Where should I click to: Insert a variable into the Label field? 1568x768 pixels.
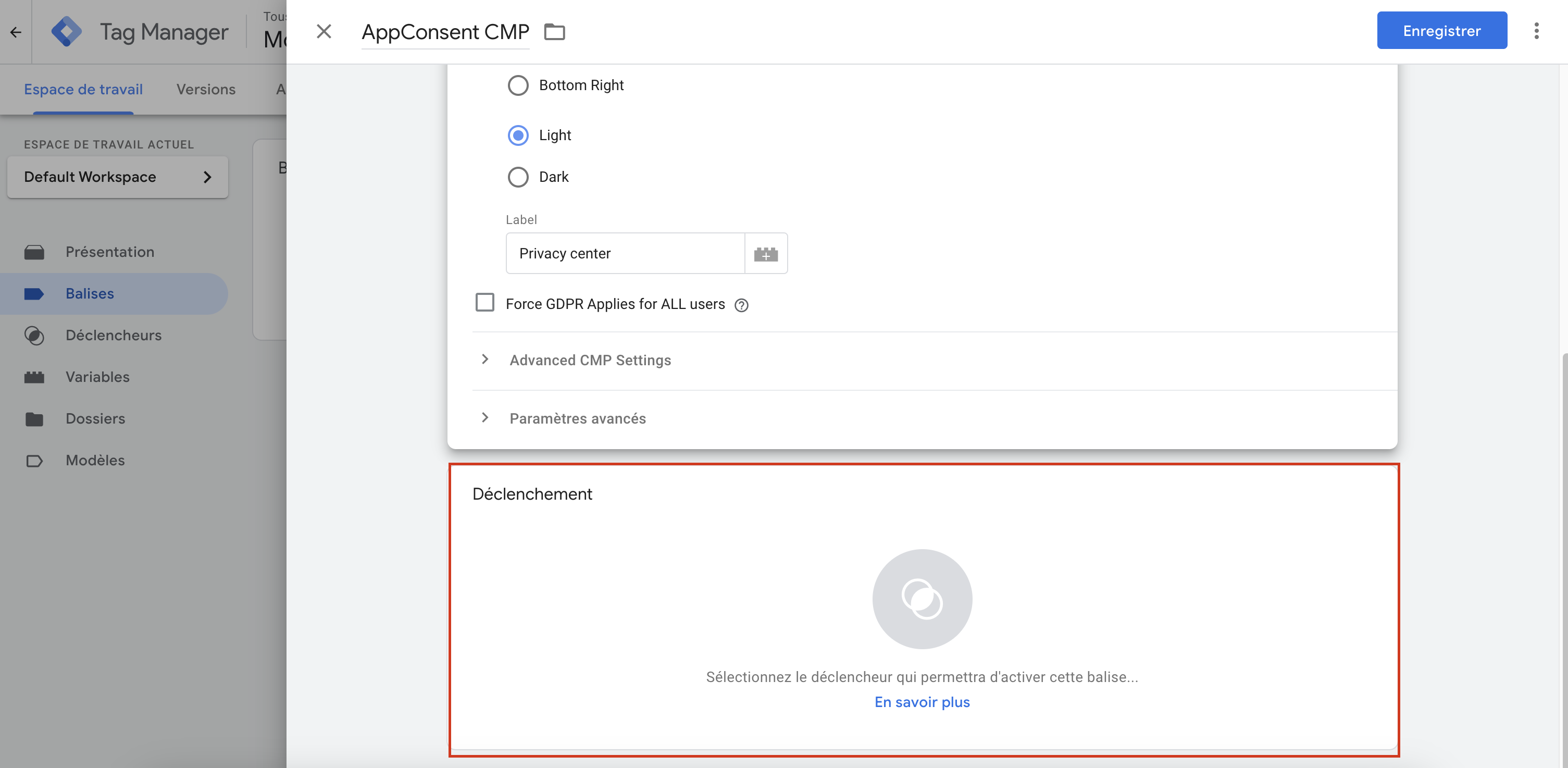click(x=766, y=254)
